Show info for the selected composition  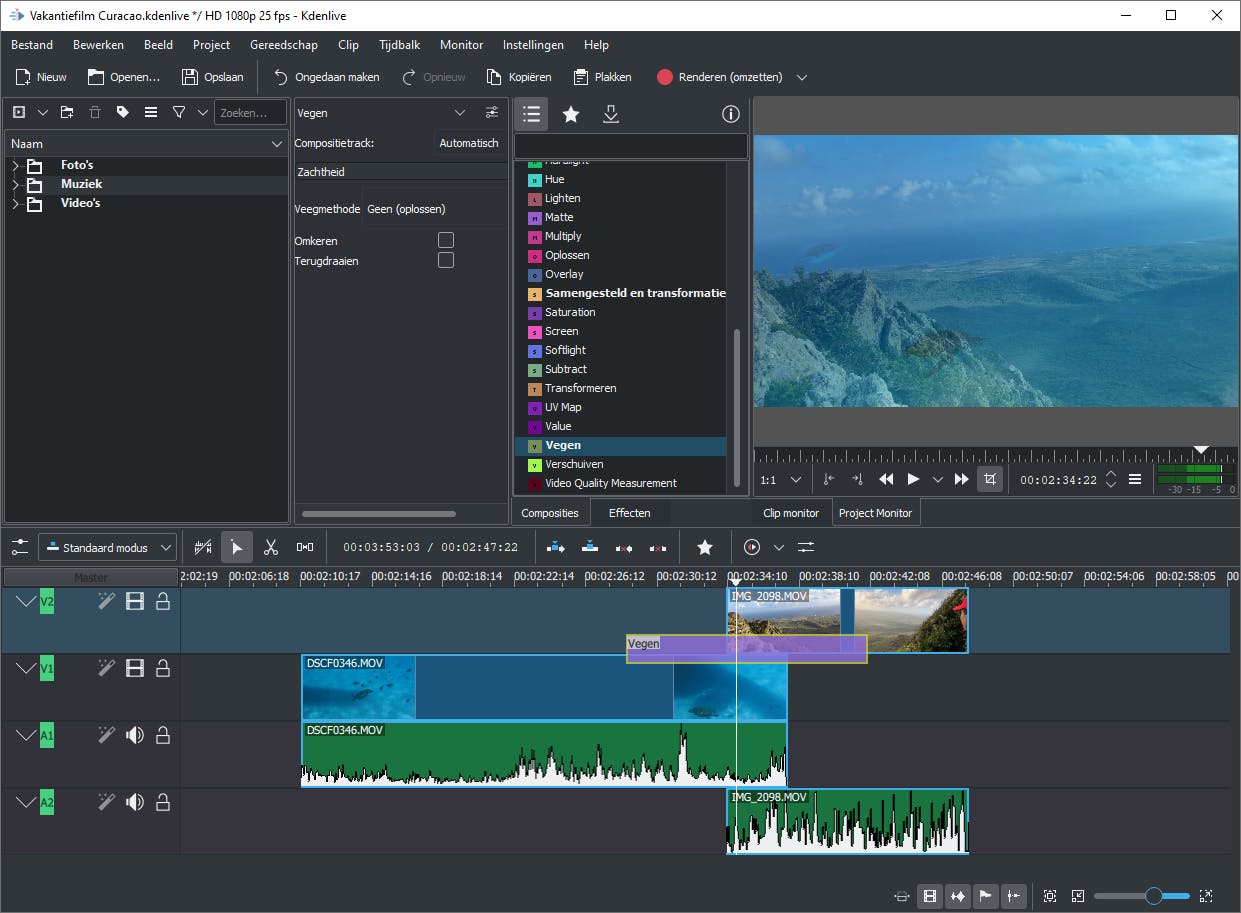730,115
